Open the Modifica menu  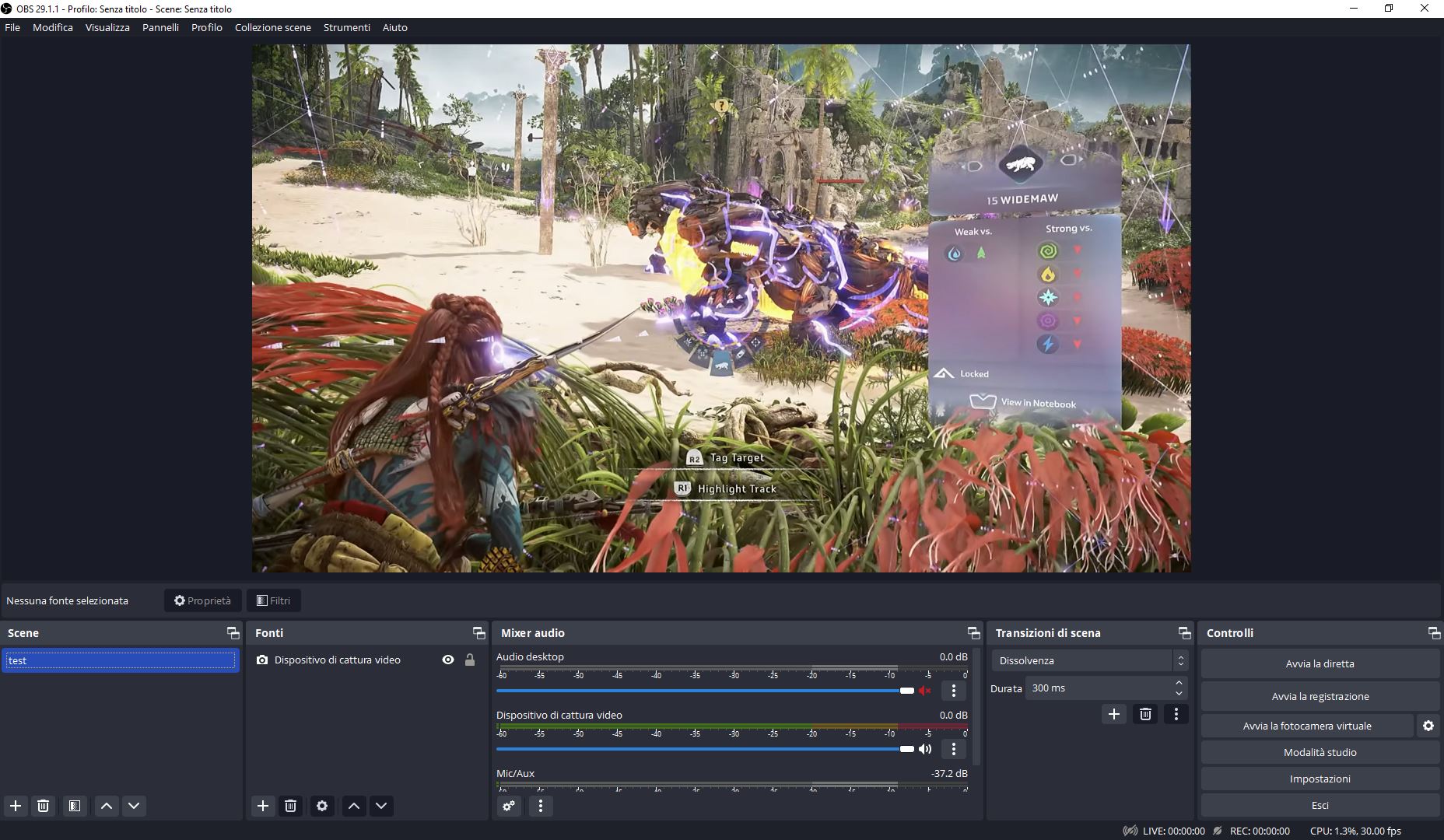point(53,27)
